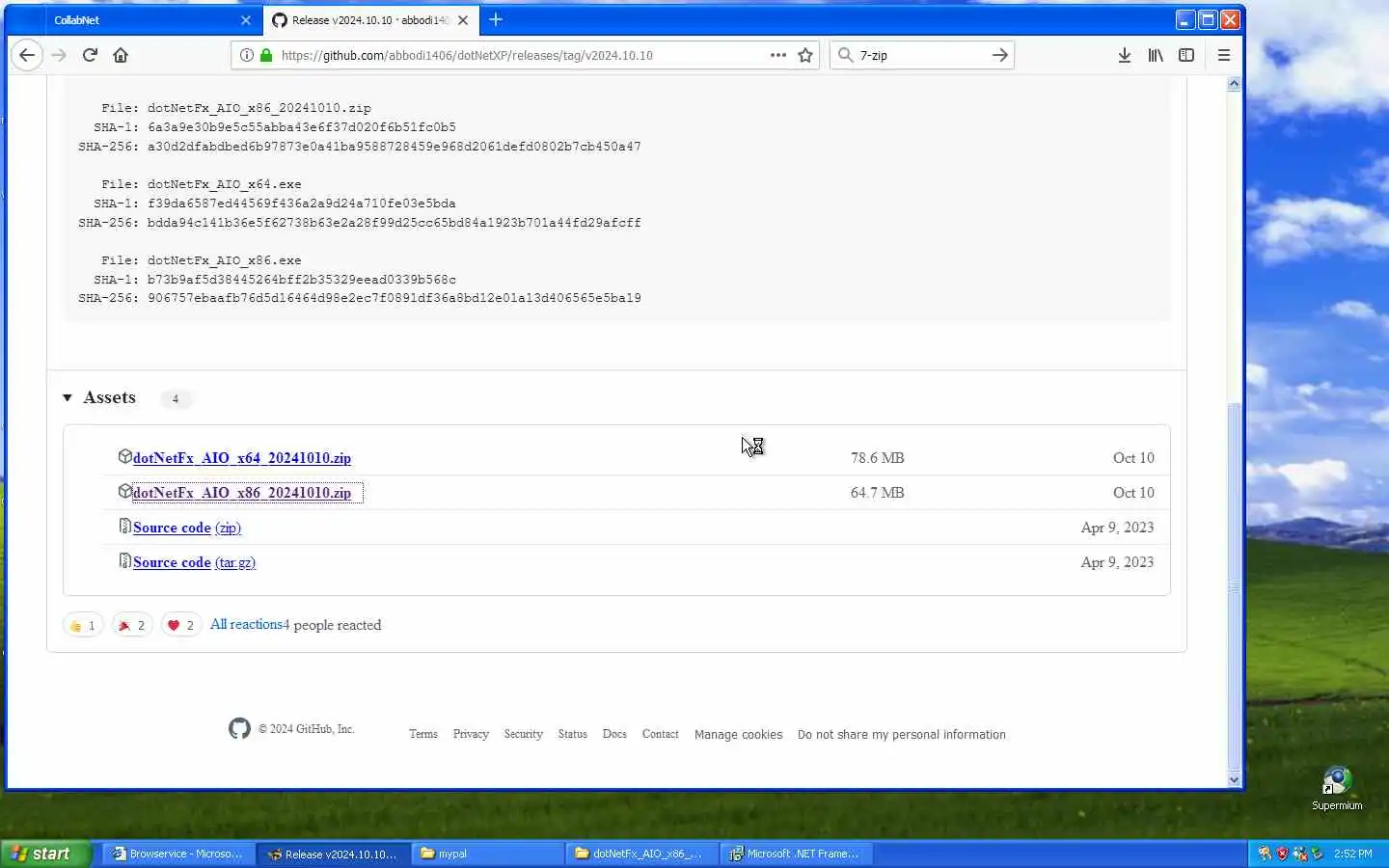Submit search with the arrow button
The height and width of the screenshot is (868, 1389).
(x=1000, y=55)
